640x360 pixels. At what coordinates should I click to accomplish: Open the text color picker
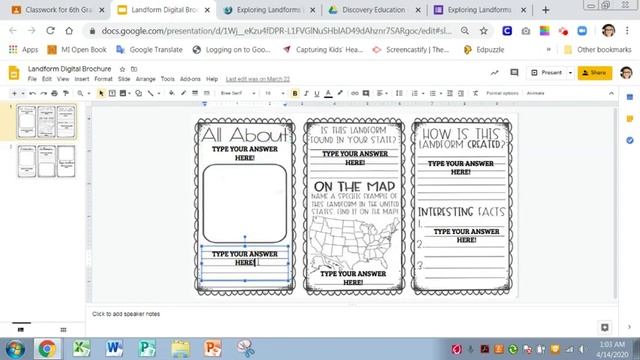point(328,93)
